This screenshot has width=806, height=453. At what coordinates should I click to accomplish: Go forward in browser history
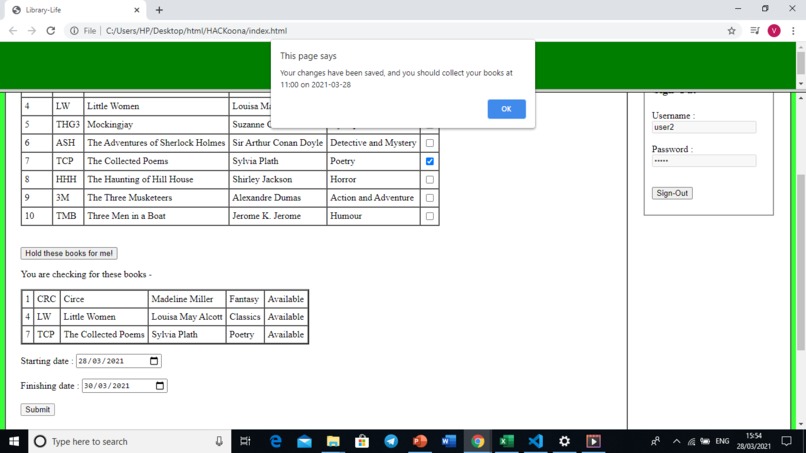32,31
